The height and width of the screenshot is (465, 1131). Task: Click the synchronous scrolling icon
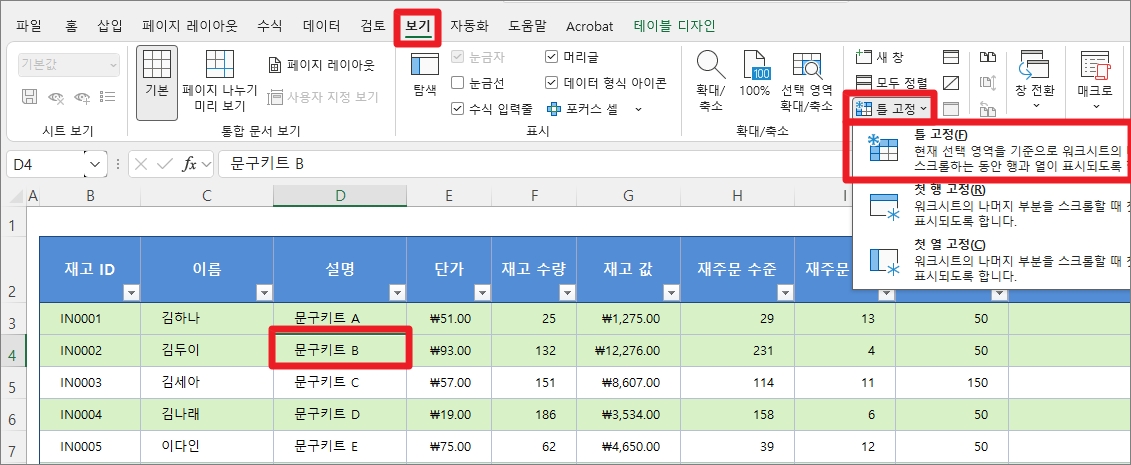coord(987,83)
